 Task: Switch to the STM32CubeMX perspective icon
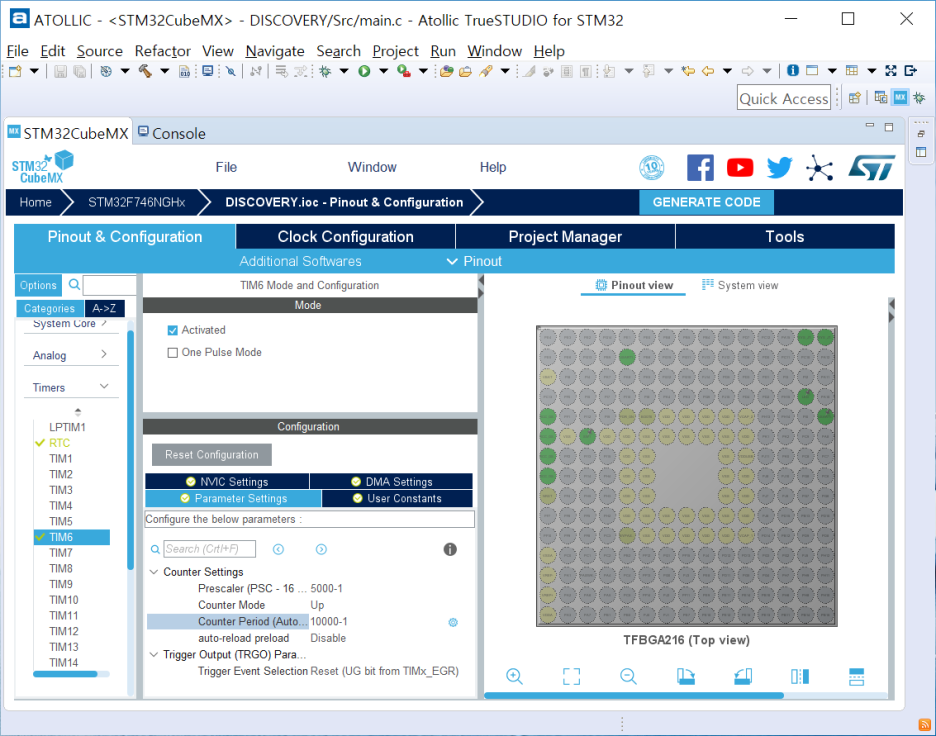[x=900, y=97]
